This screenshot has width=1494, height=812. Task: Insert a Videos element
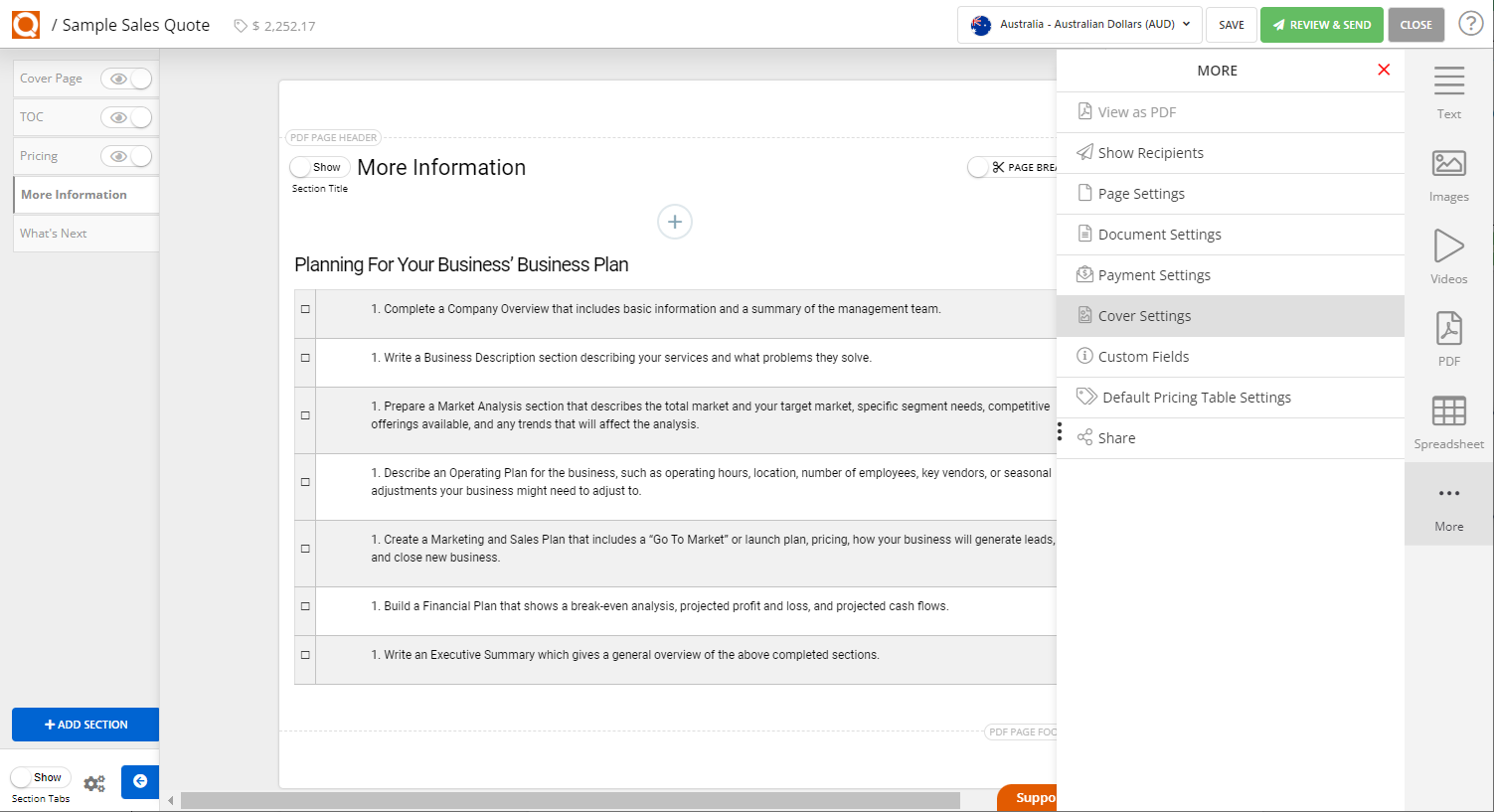(1448, 256)
